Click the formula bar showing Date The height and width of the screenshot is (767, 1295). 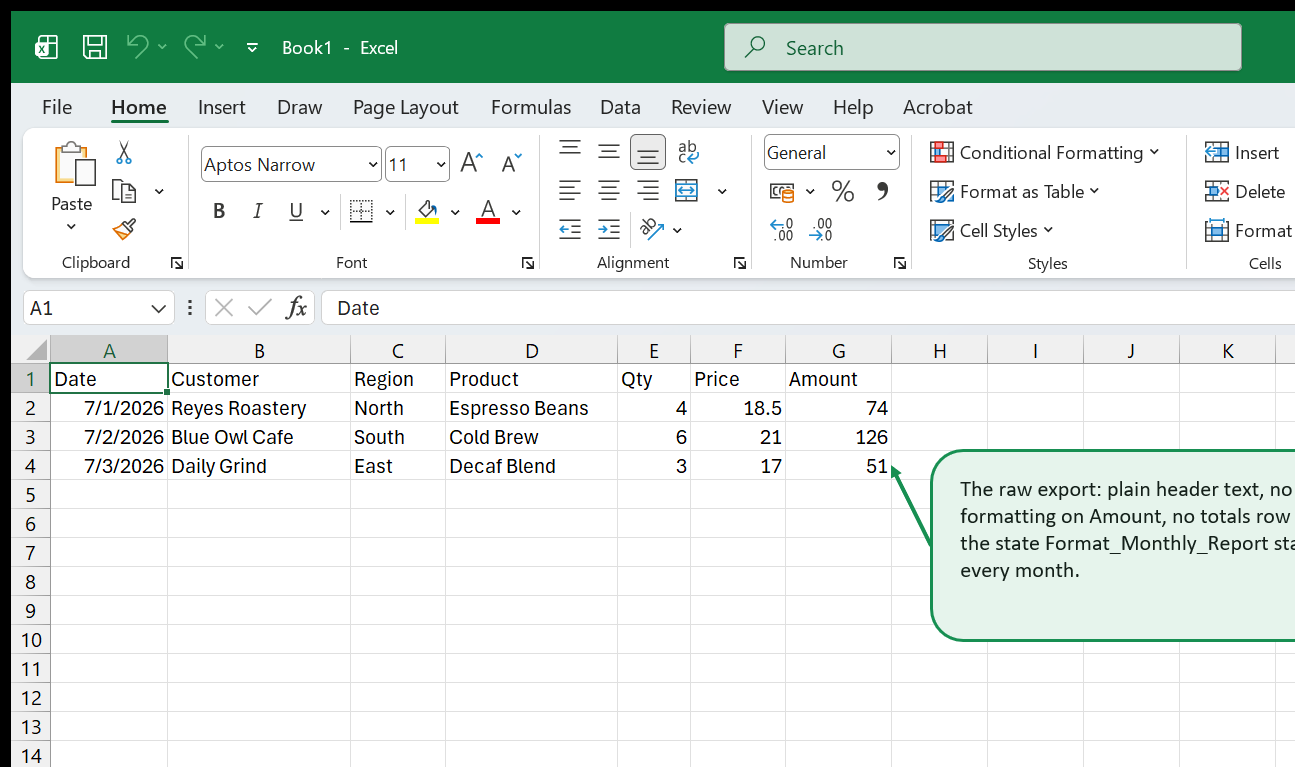coord(808,308)
